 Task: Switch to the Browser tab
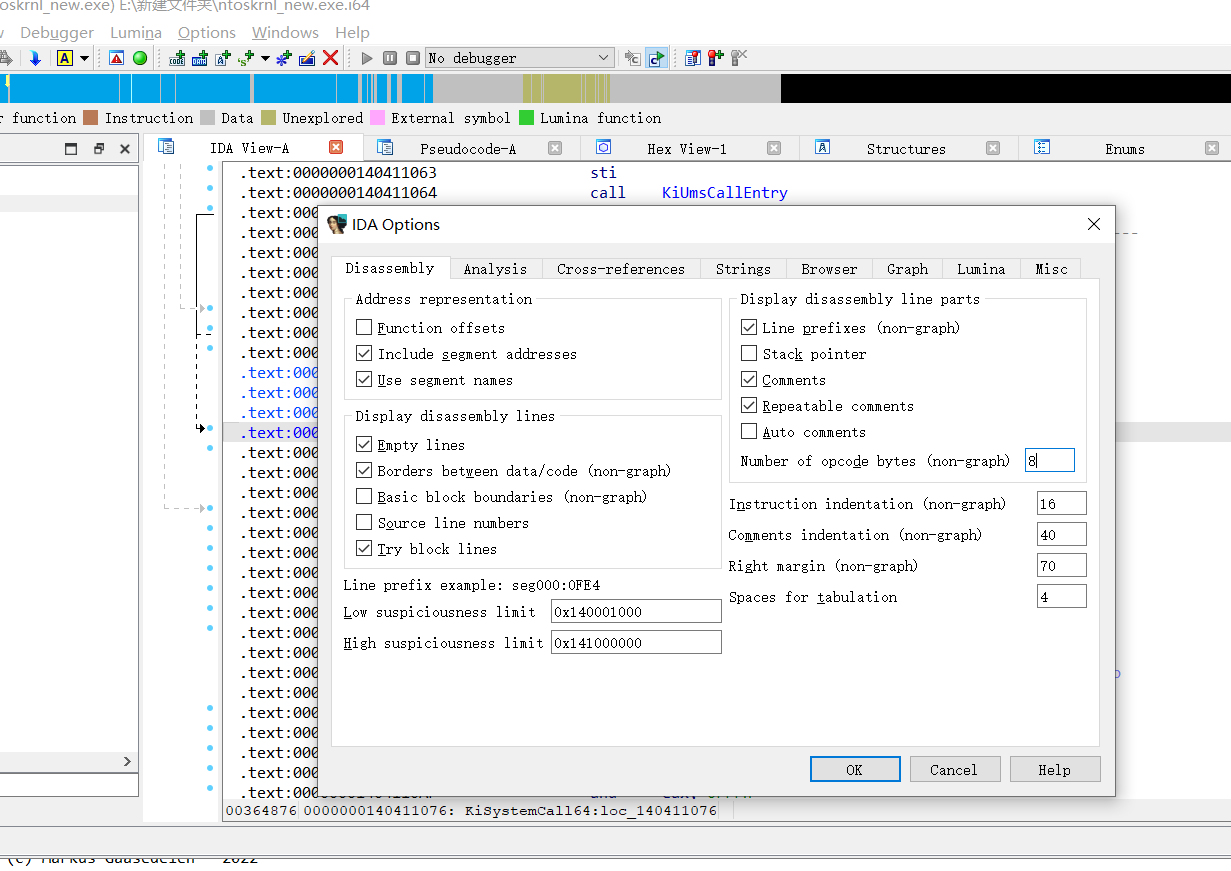[x=829, y=269]
